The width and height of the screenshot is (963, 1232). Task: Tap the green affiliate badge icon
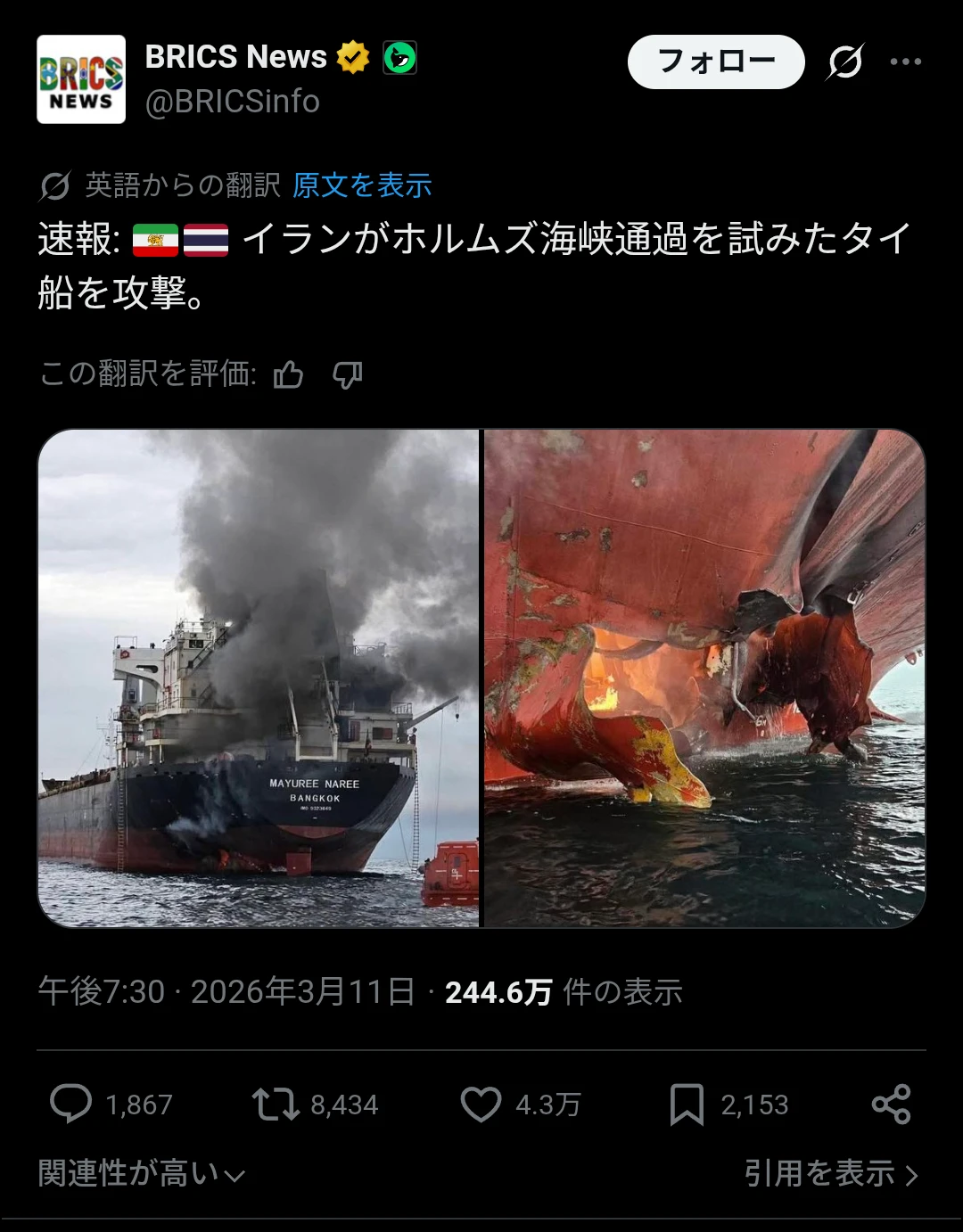399,57
